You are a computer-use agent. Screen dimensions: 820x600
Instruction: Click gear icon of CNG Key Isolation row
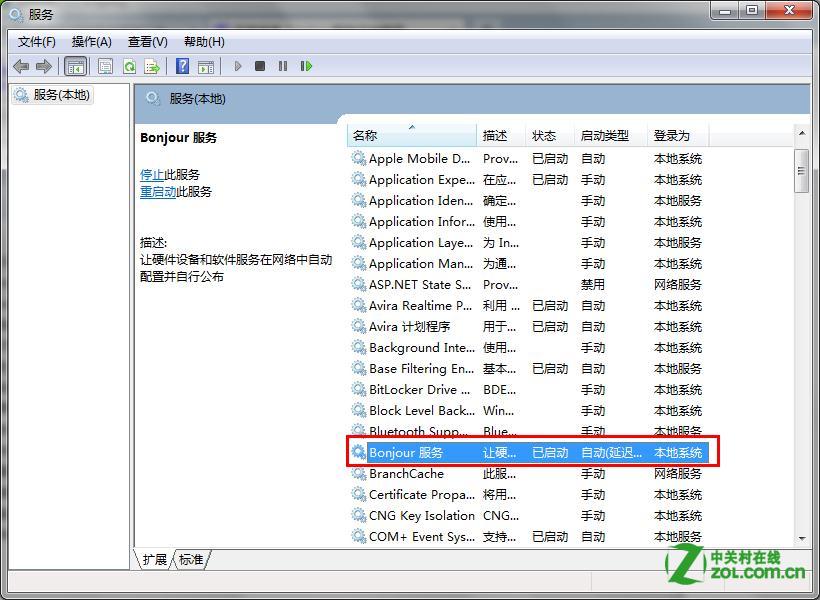click(x=359, y=515)
